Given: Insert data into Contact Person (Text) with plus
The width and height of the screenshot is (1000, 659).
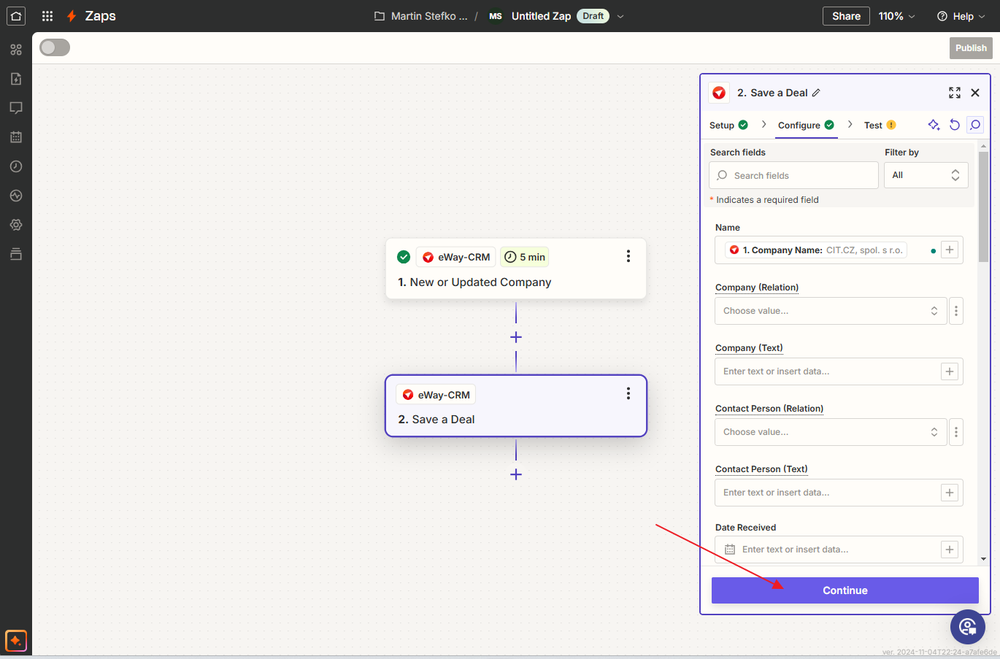Looking at the screenshot, I should tap(950, 492).
